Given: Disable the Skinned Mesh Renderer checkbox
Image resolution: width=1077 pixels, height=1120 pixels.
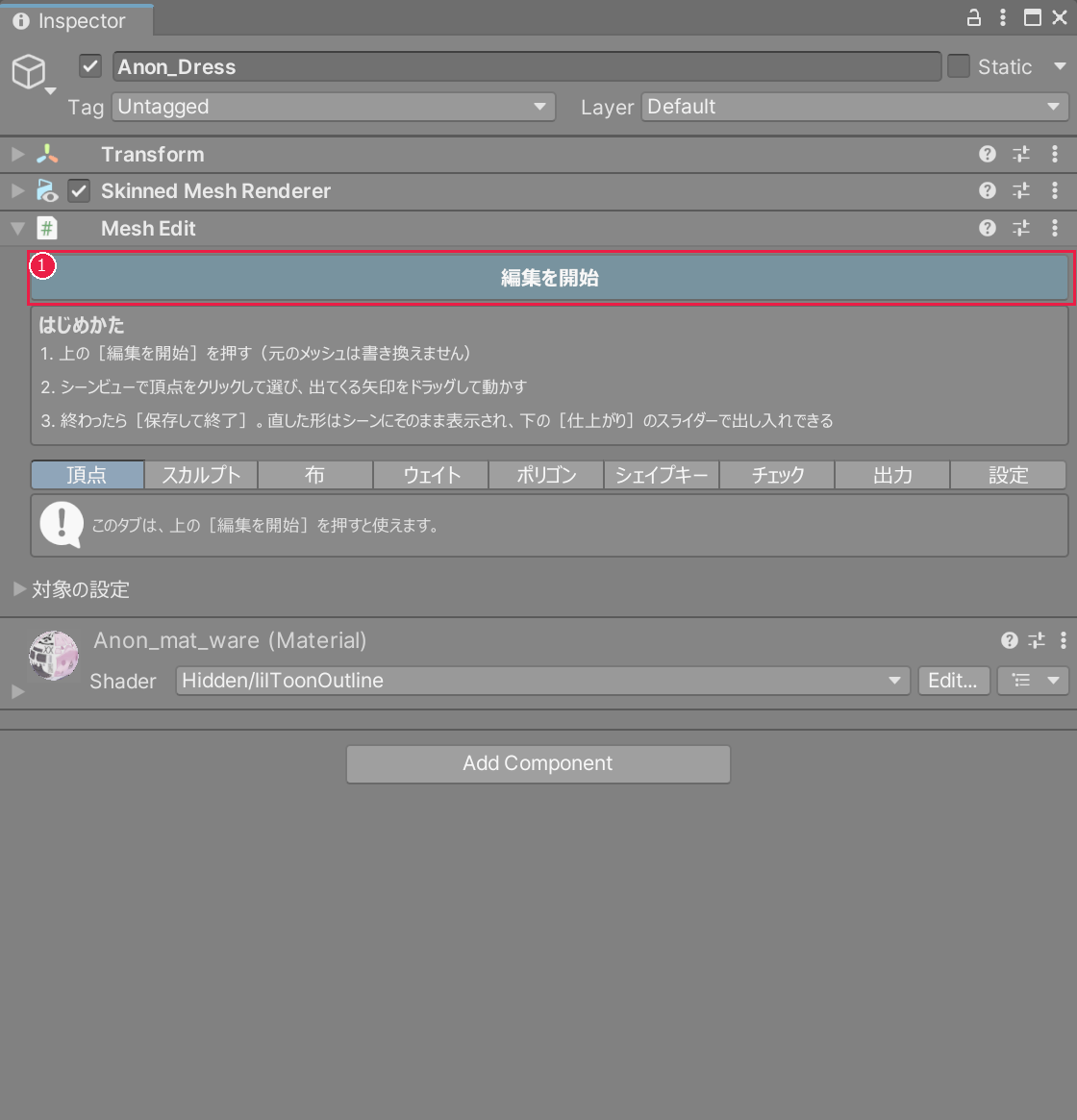Looking at the screenshot, I should click(x=79, y=190).
